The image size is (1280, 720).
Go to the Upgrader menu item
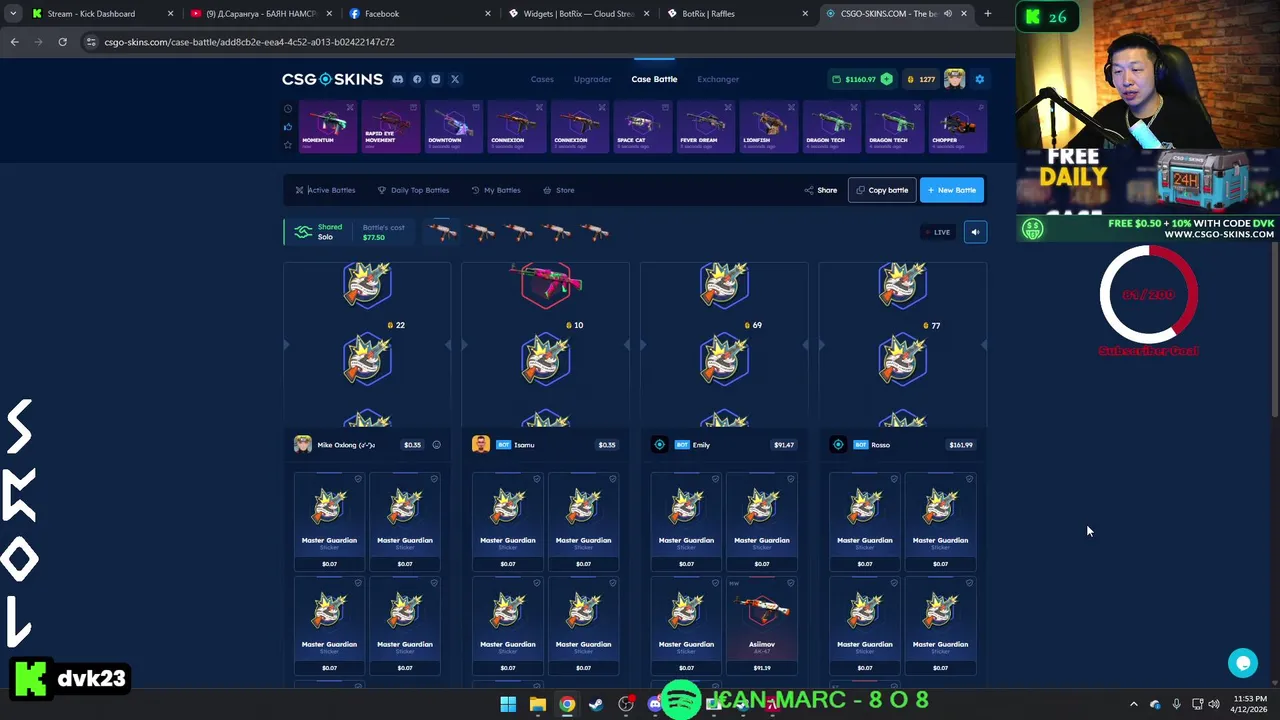(592, 79)
